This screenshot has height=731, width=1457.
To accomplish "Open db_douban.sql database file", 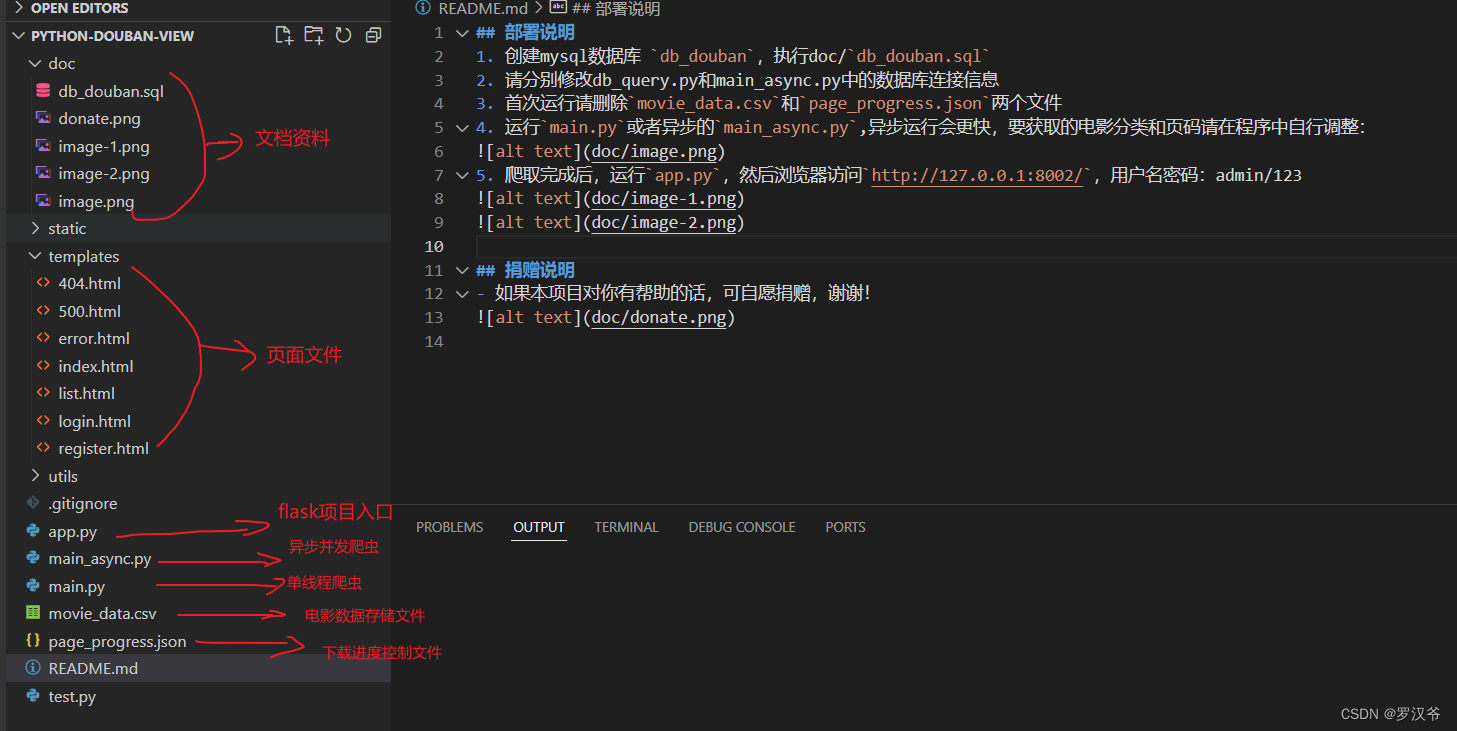I will click(110, 91).
